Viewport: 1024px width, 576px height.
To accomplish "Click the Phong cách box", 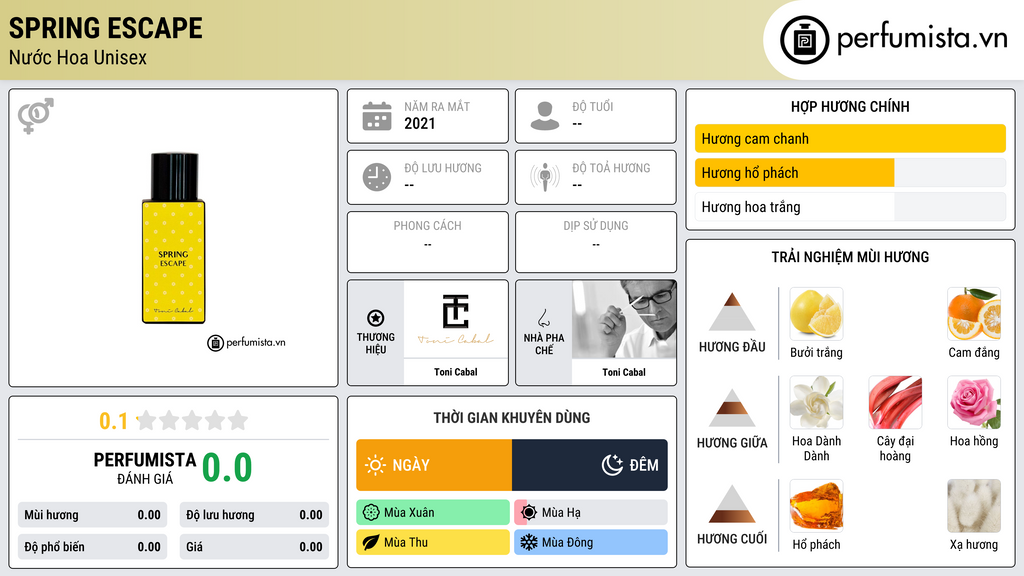I will 428,242.
